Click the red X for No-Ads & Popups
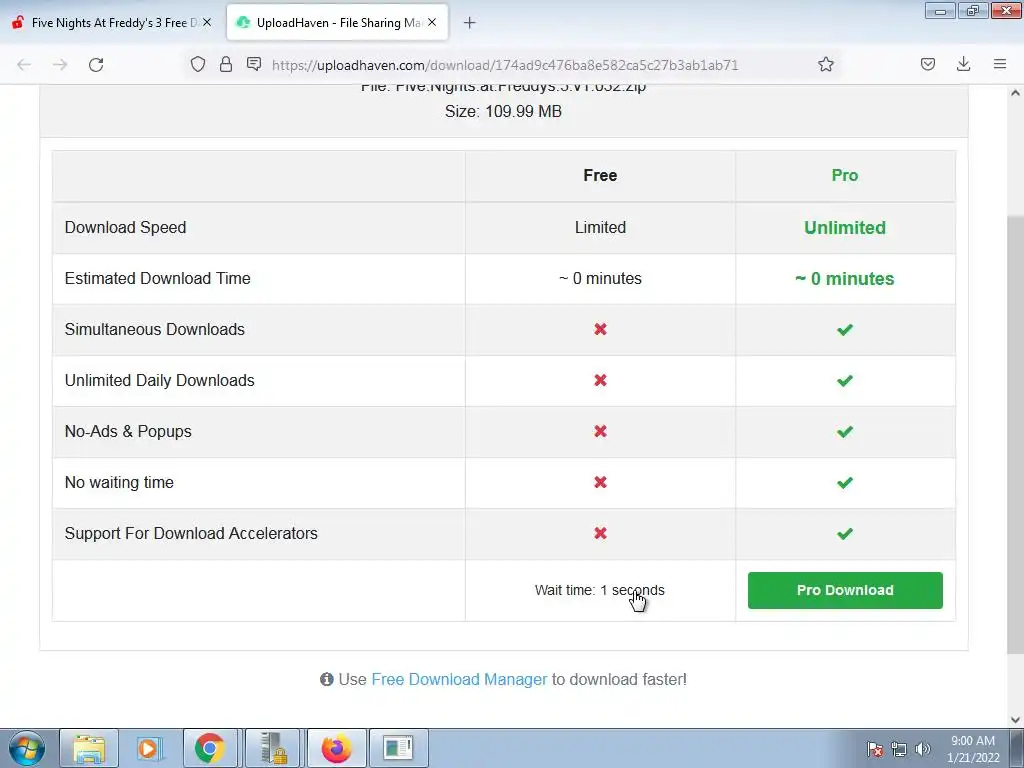Image resolution: width=1024 pixels, height=768 pixels. [600, 431]
